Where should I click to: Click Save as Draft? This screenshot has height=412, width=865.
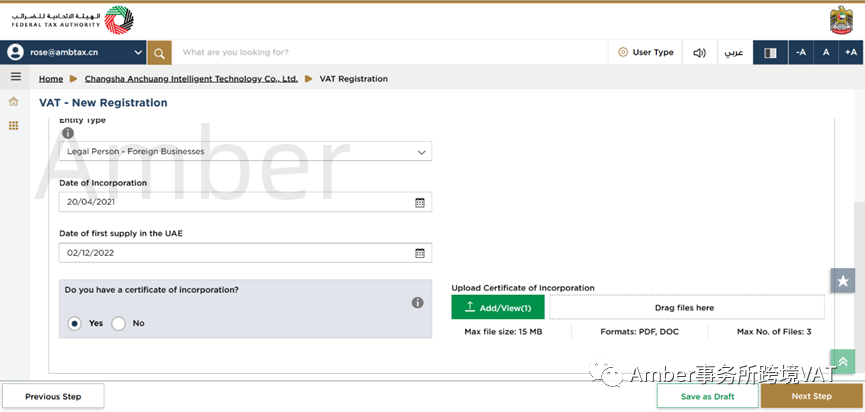click(708, 397)
